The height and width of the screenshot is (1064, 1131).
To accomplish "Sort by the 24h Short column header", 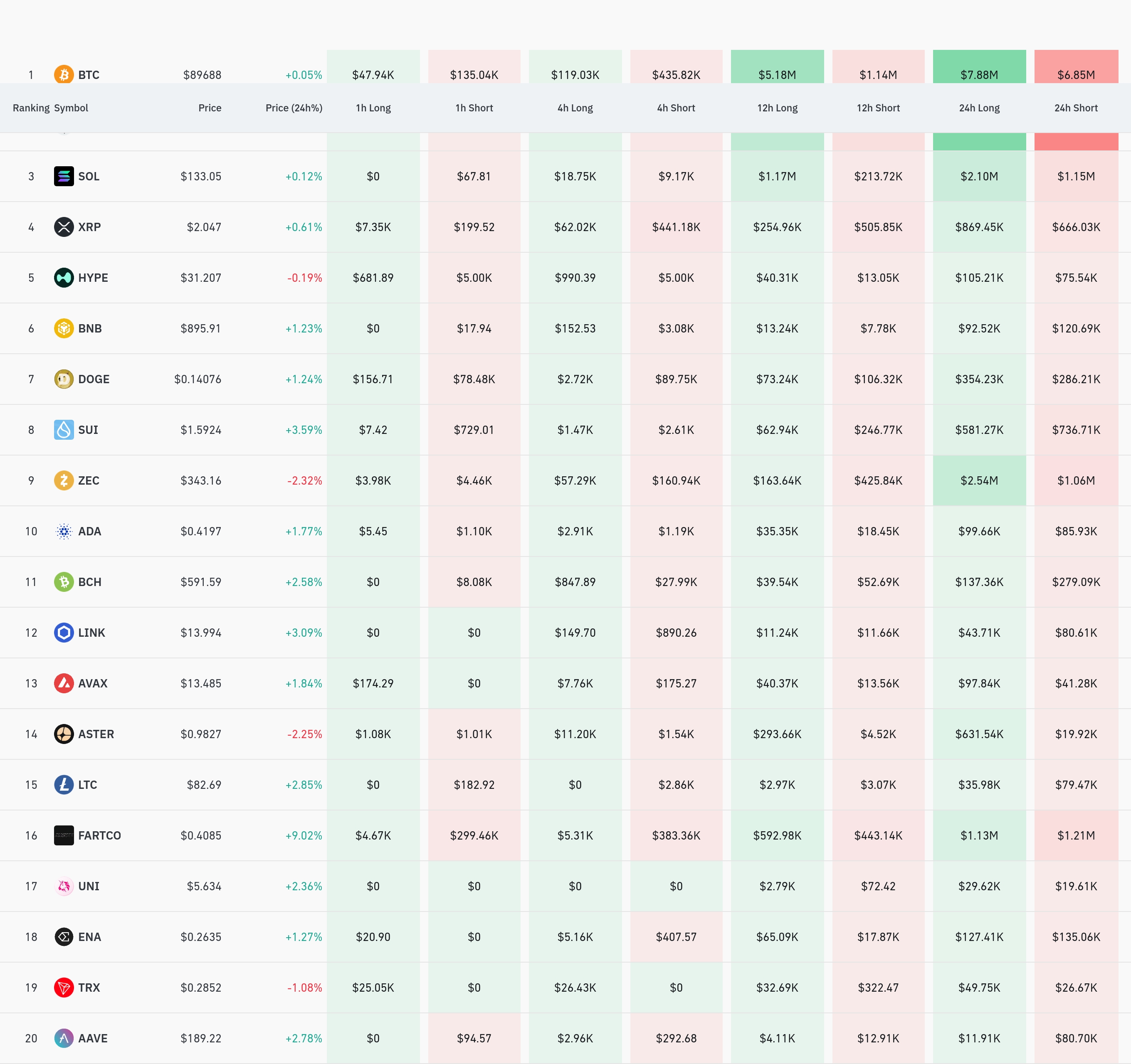I will (1075, 108).
